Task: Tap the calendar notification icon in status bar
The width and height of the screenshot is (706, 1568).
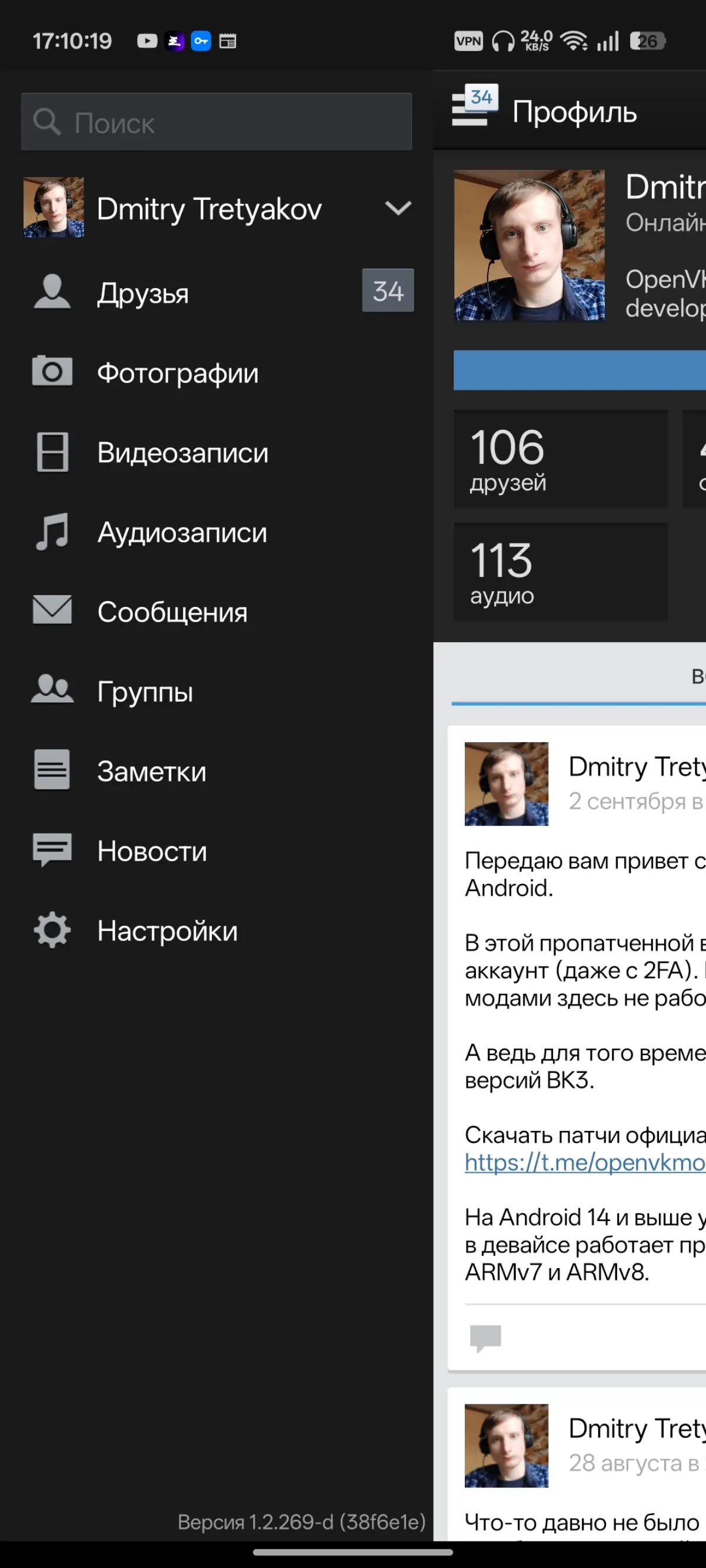Action: coord(227,41)
